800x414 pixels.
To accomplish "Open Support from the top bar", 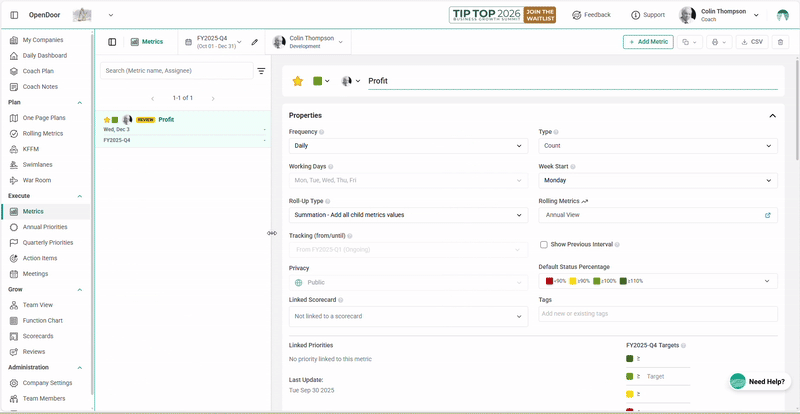I will click(x=647, y=15).
